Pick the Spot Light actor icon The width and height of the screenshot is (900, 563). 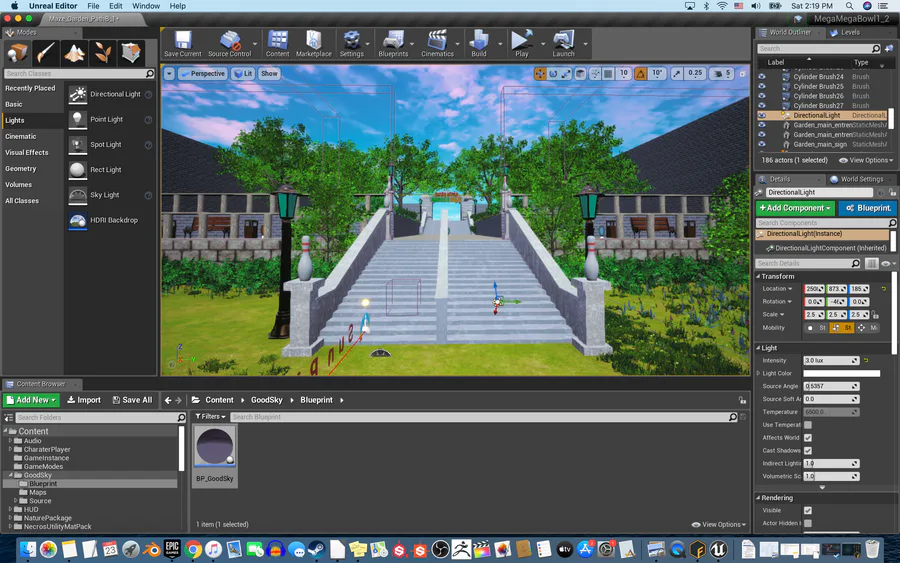point(77,145)
